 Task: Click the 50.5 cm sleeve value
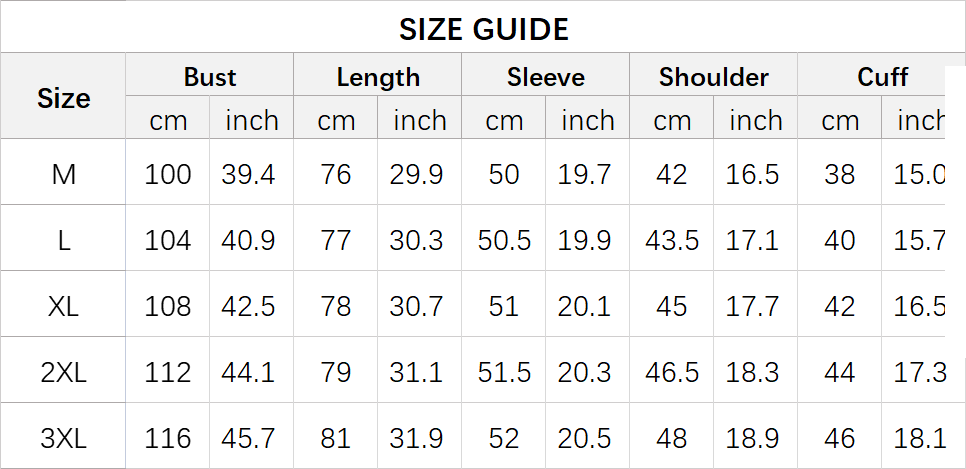tap(504, 240)
